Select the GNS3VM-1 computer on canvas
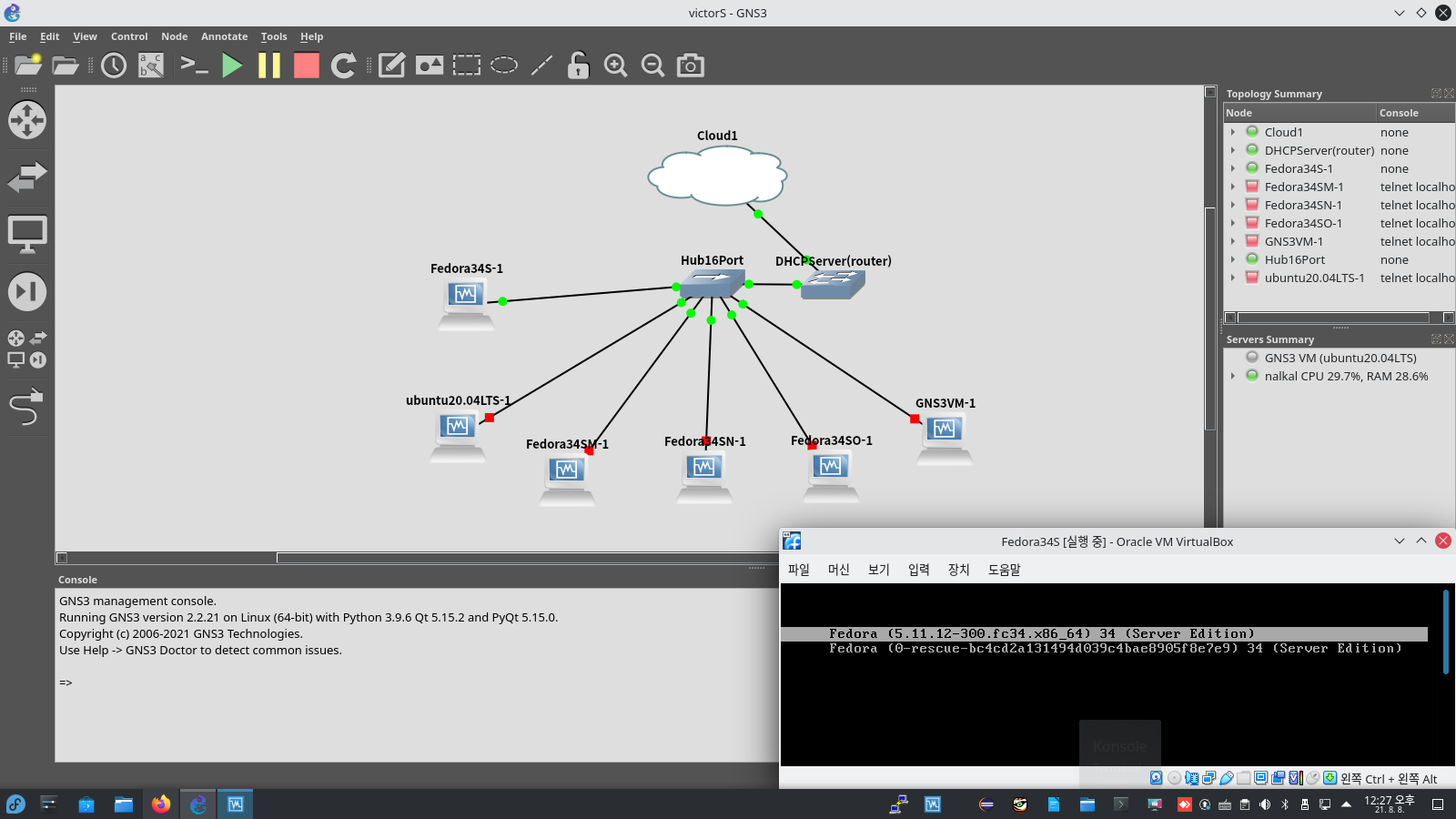Viewport: 1456px width, 819px height. [945, 439]
